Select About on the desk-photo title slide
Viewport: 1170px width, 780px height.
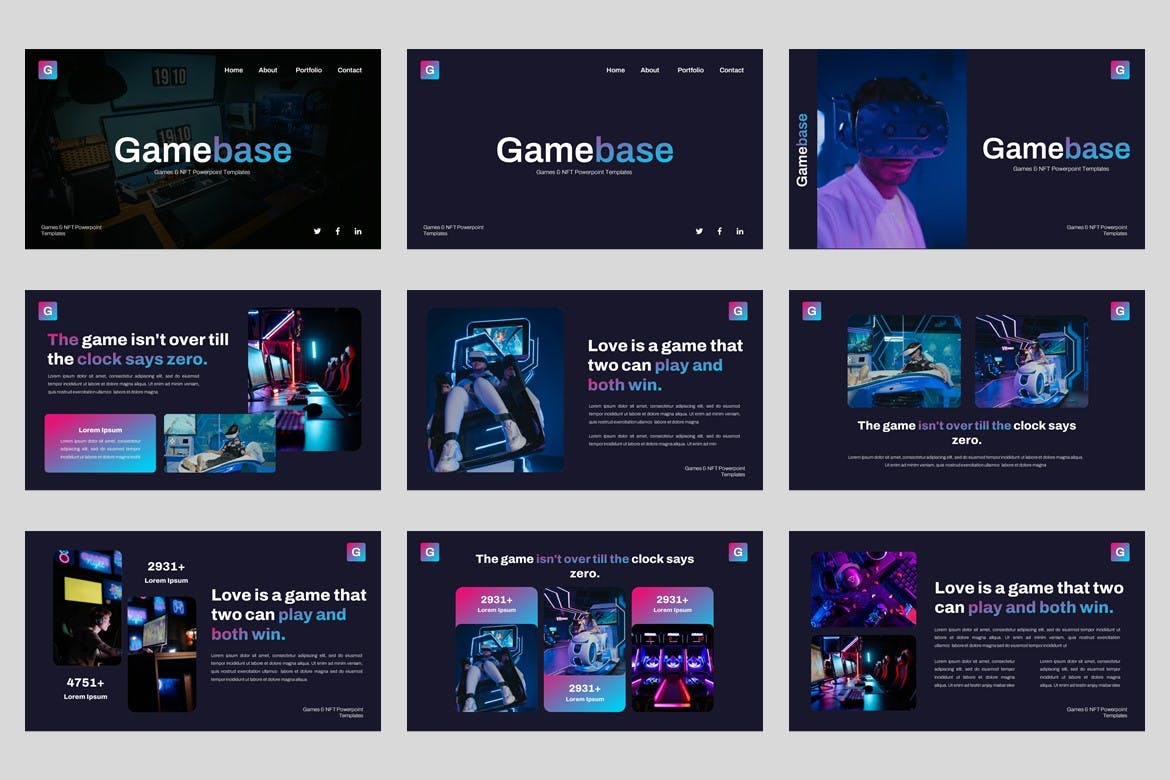[268, 70]
